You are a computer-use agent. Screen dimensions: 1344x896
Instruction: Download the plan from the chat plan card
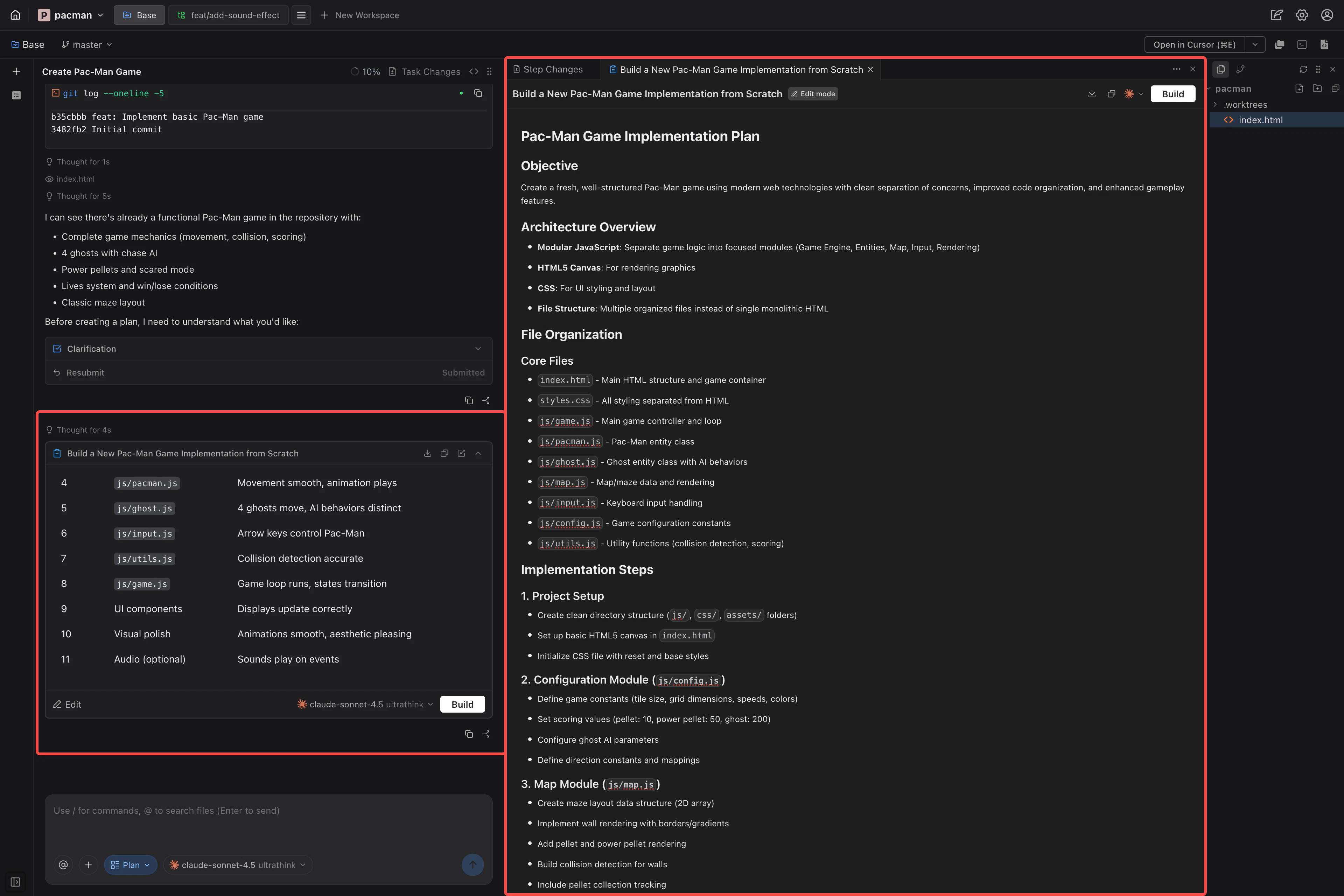click(x=427, y=453)
